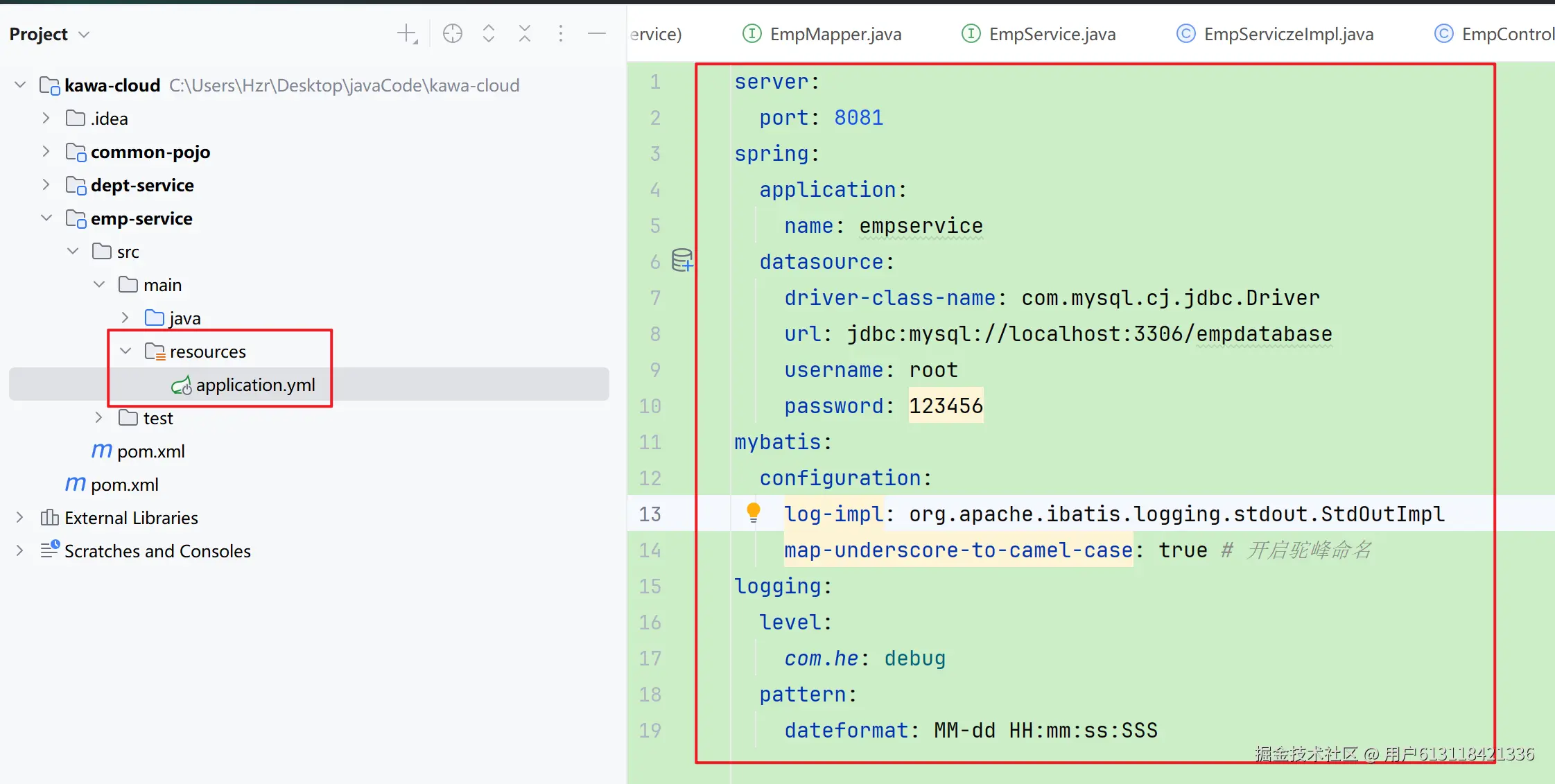
Task: Expand the common-pojo module
Action: click(x=46, y=152)
